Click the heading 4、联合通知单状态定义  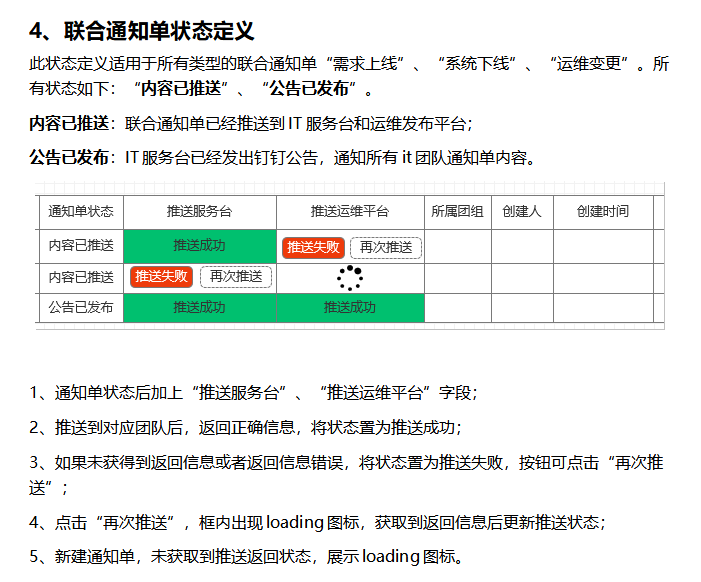tap(142, 31)
